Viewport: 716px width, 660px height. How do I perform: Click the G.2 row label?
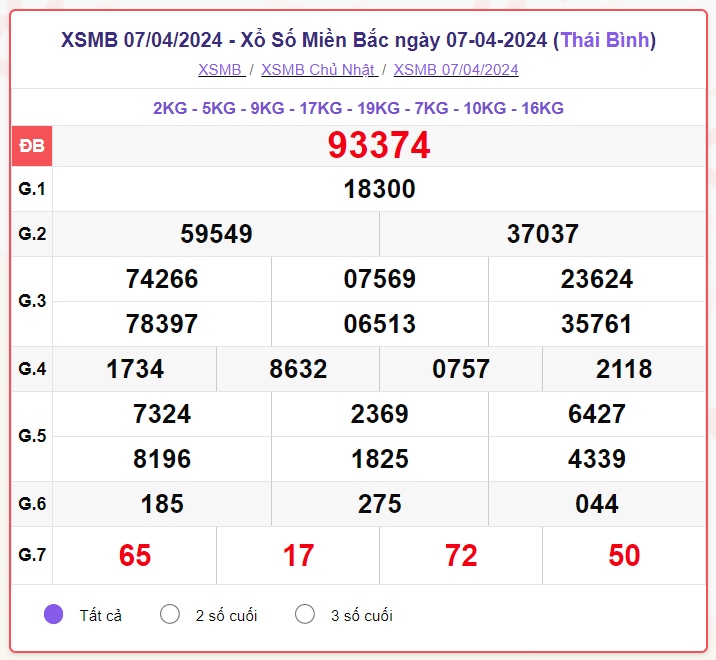tap(32, 234)
